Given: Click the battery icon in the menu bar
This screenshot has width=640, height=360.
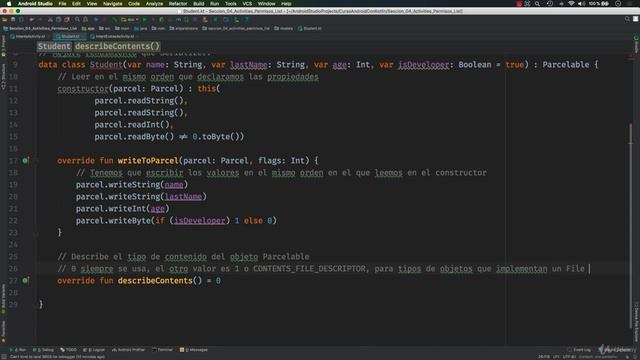Looking at the screenshot, I should coord(606,3).
